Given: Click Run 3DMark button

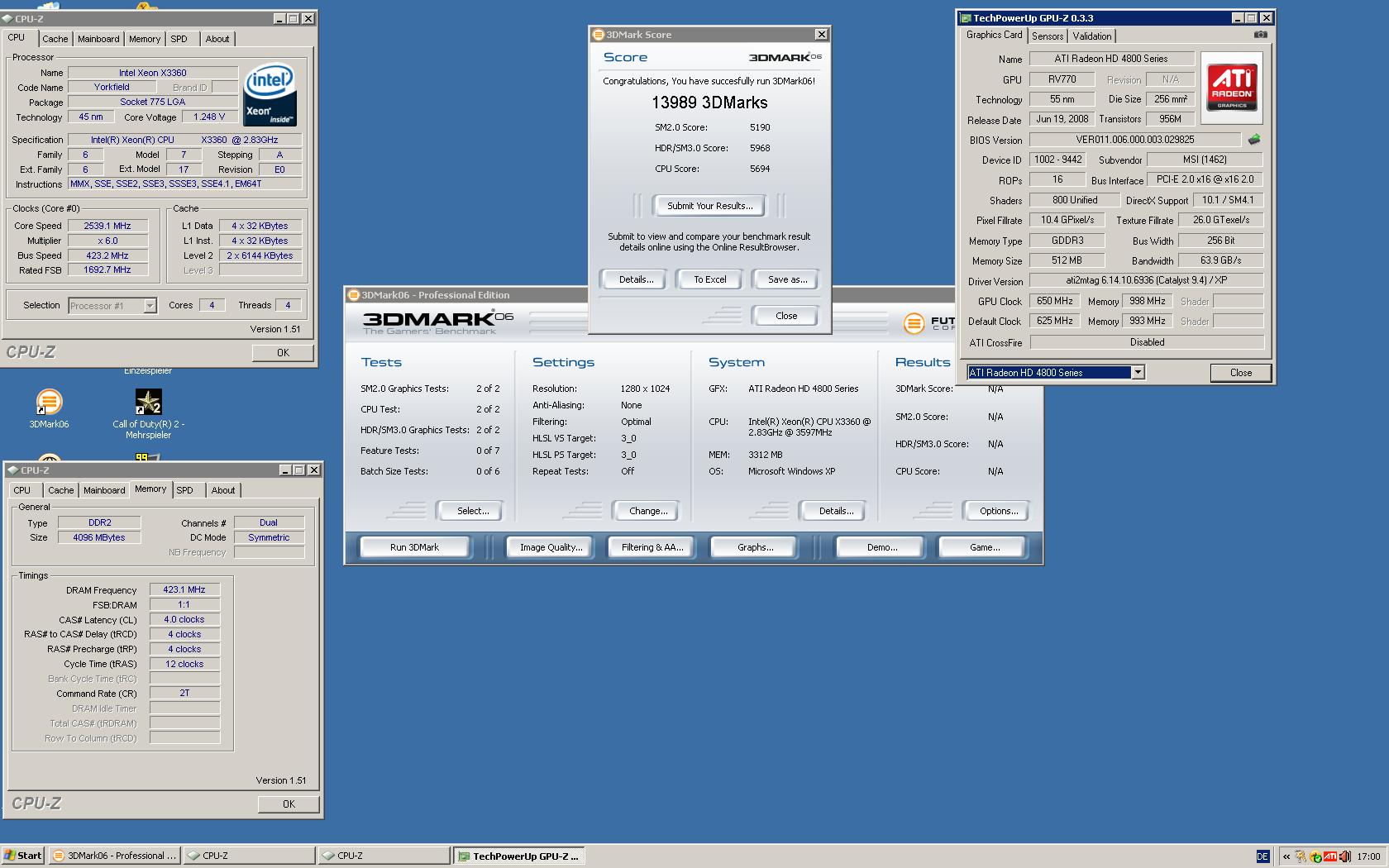Looking at the screenshot, I should tap(414, 547).
